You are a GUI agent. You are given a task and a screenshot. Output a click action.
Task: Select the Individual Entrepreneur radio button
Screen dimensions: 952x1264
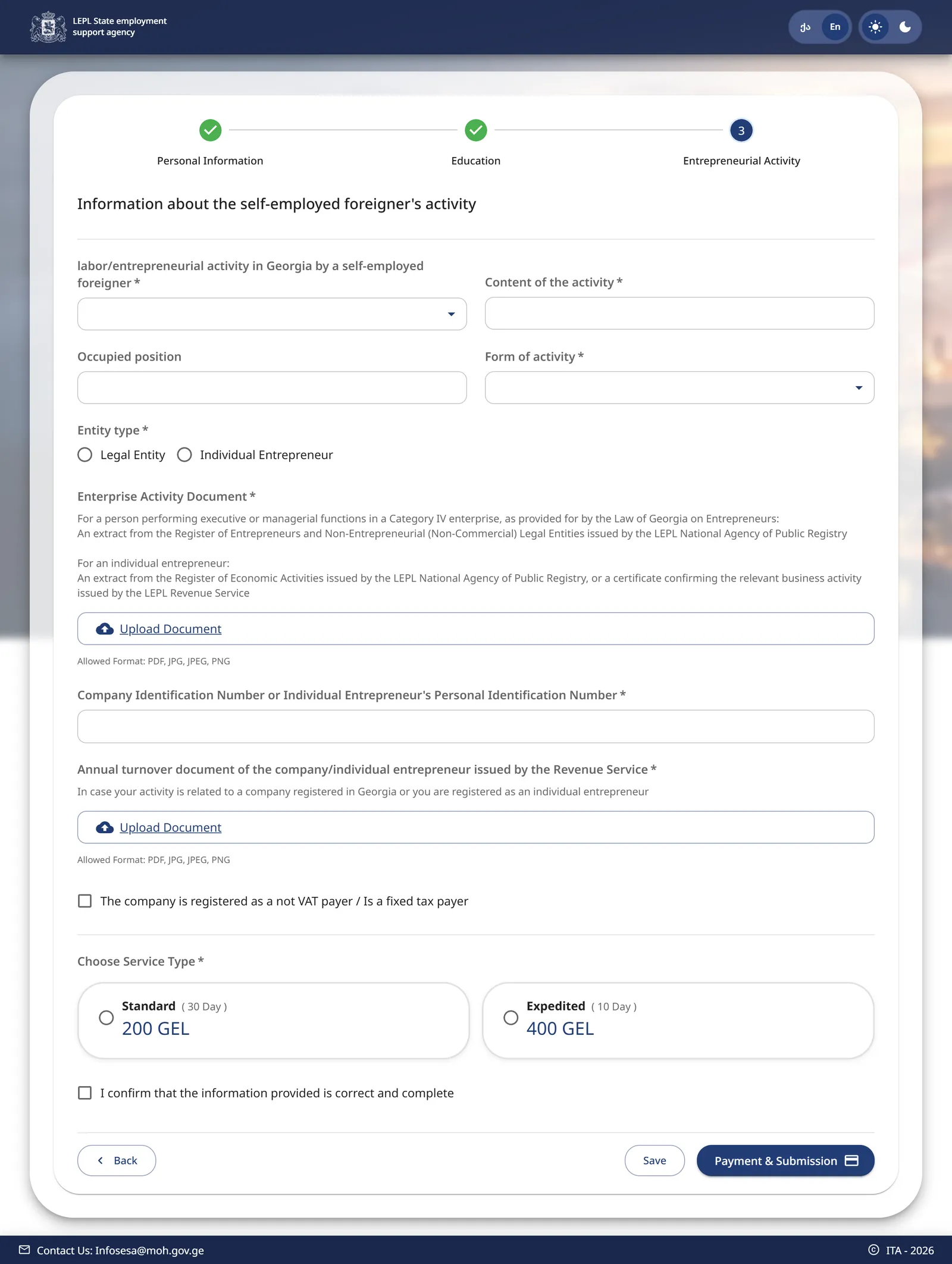(x=184, y=455)
